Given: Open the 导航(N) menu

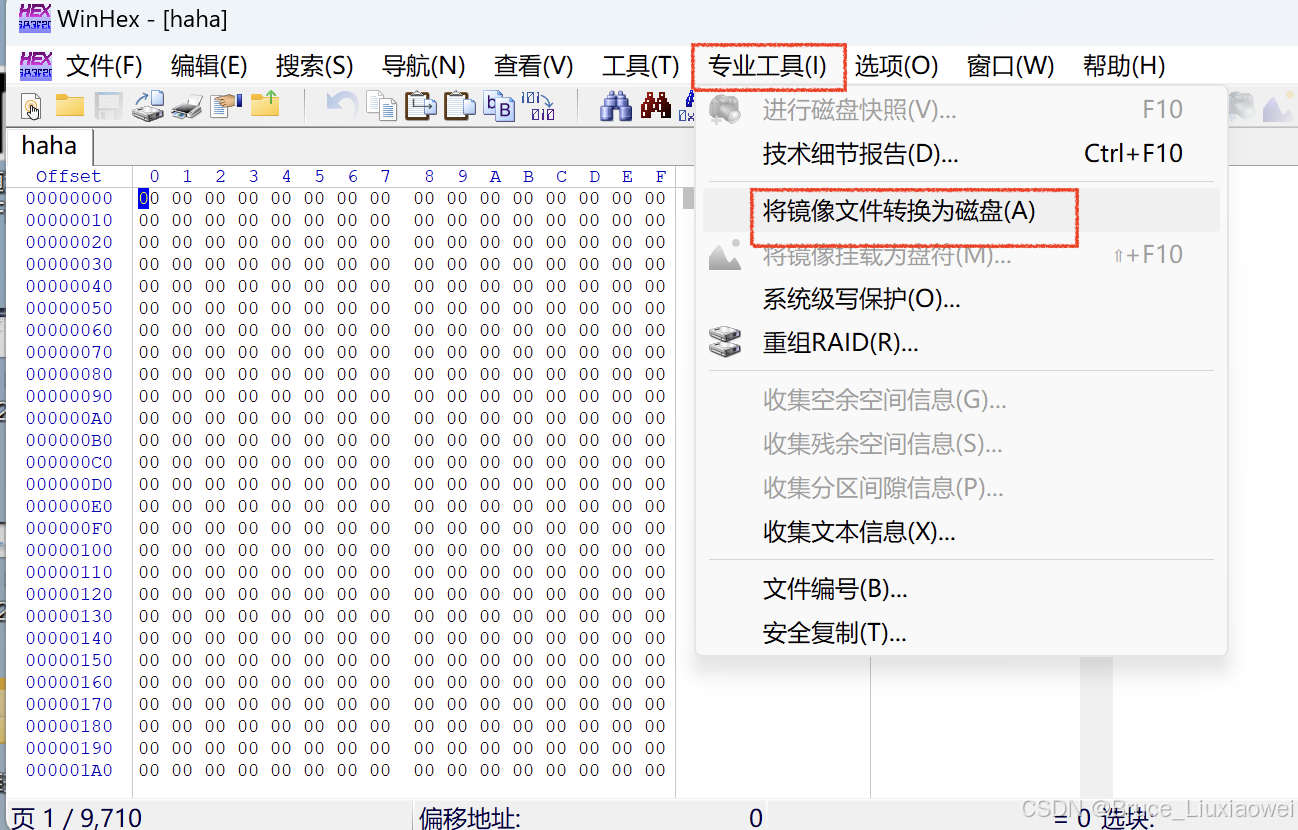Looking at the screenshot, I should (x=424, y=66).
